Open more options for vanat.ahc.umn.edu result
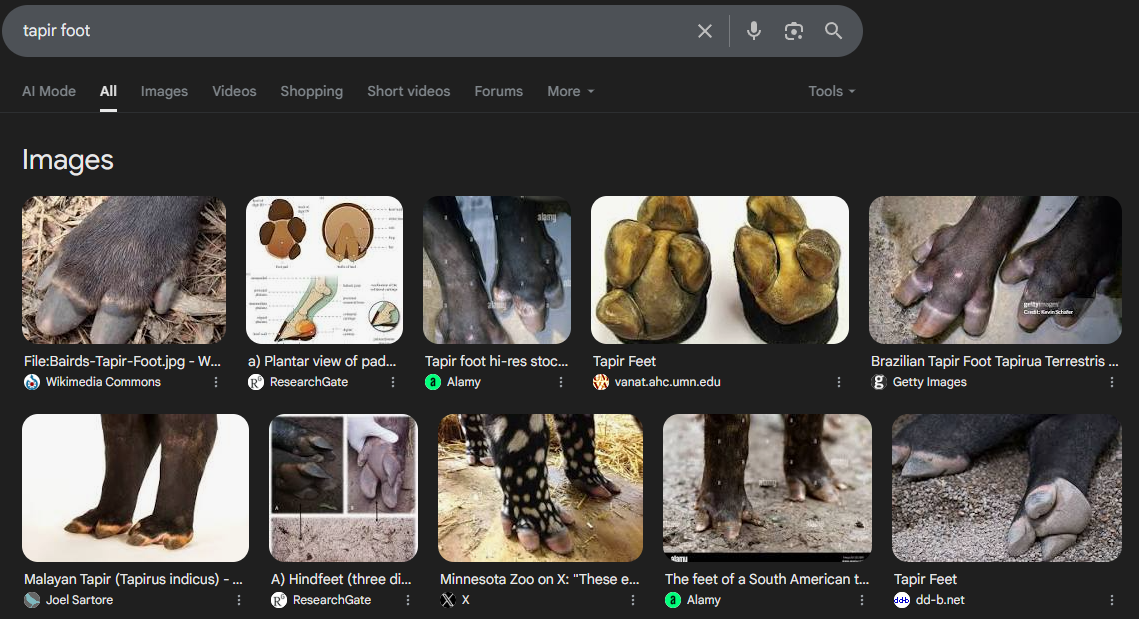Viewport: 1139px width, 619px height. 838,381
